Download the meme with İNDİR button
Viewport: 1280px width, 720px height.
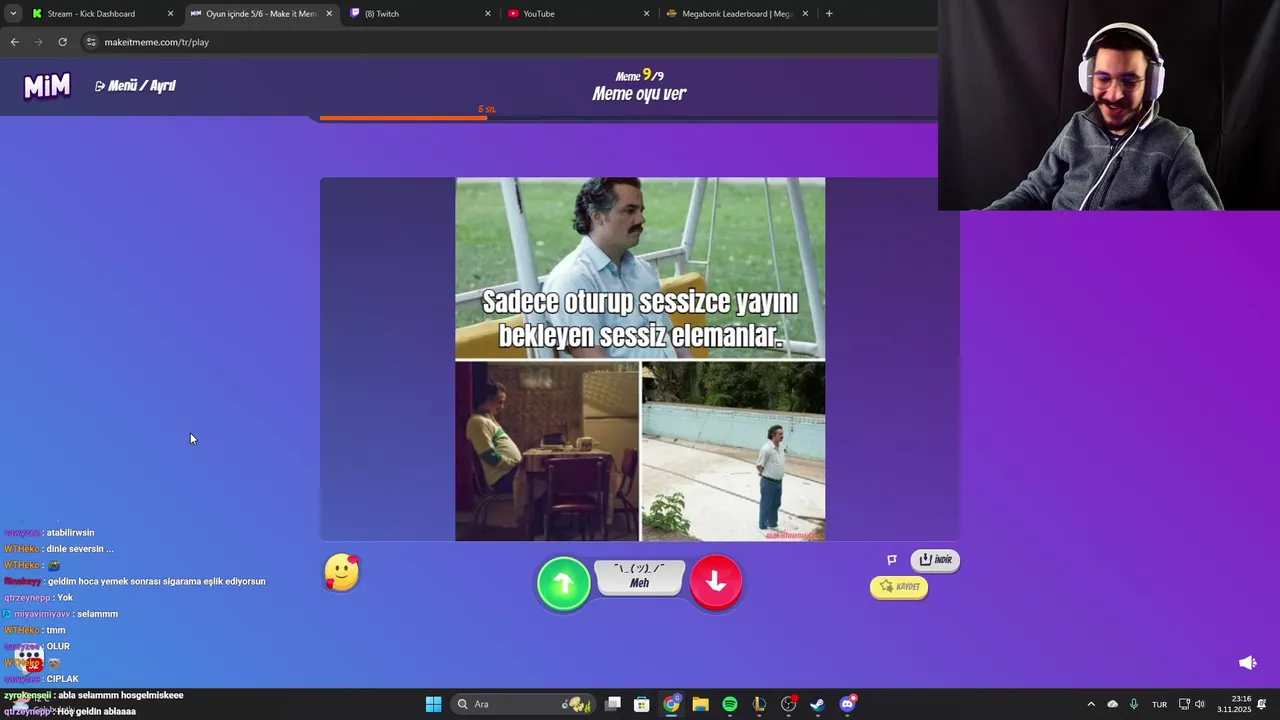pos(935,560)
